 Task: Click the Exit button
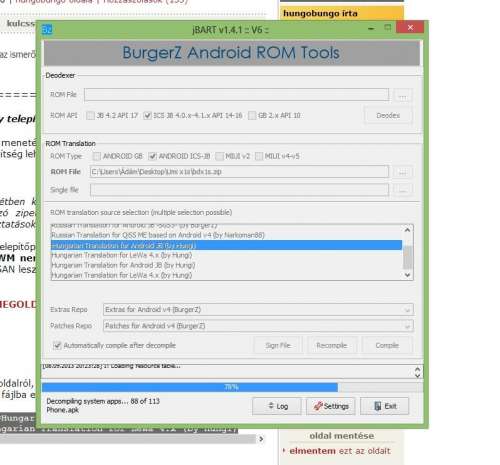click(x=385, y=406)
